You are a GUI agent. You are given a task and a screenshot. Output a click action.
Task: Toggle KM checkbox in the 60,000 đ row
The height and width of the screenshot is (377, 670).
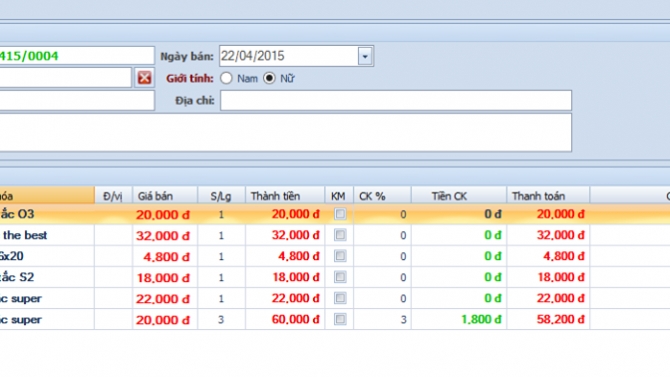(340, 319)
